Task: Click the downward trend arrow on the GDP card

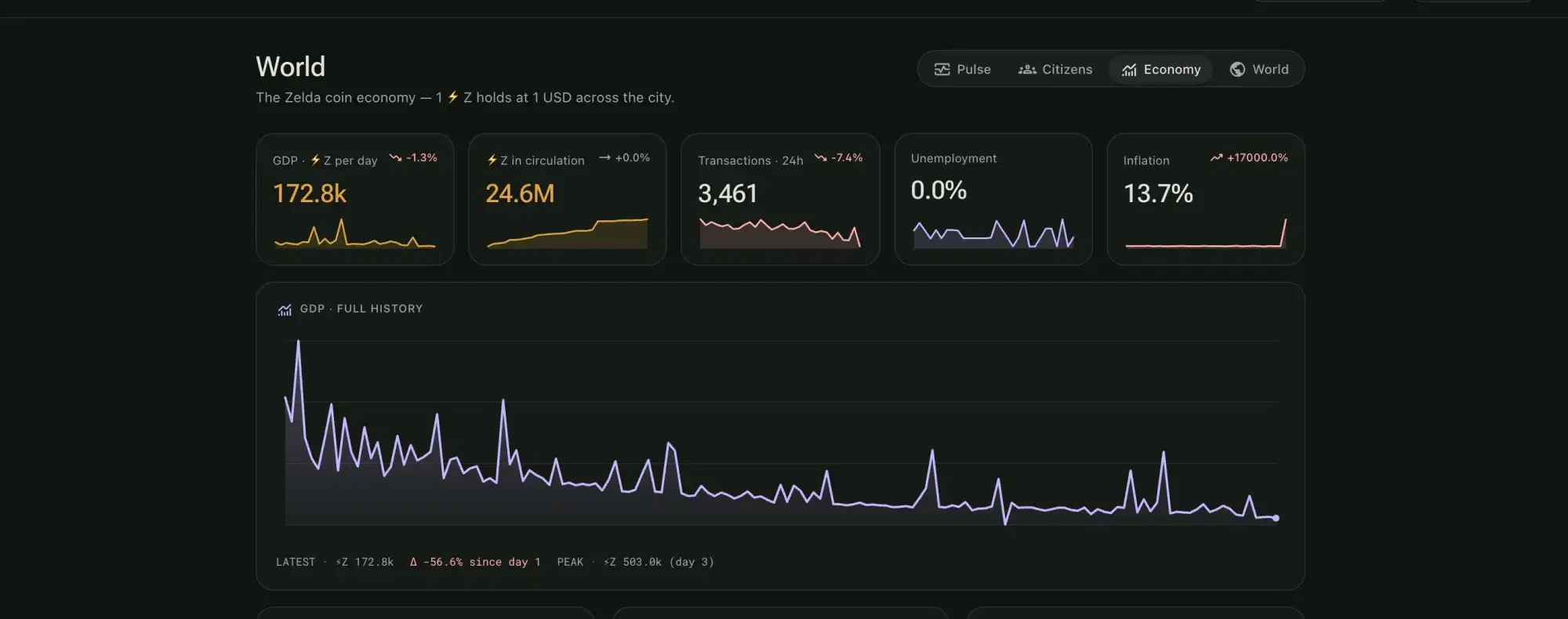Action: coord(396,157)
